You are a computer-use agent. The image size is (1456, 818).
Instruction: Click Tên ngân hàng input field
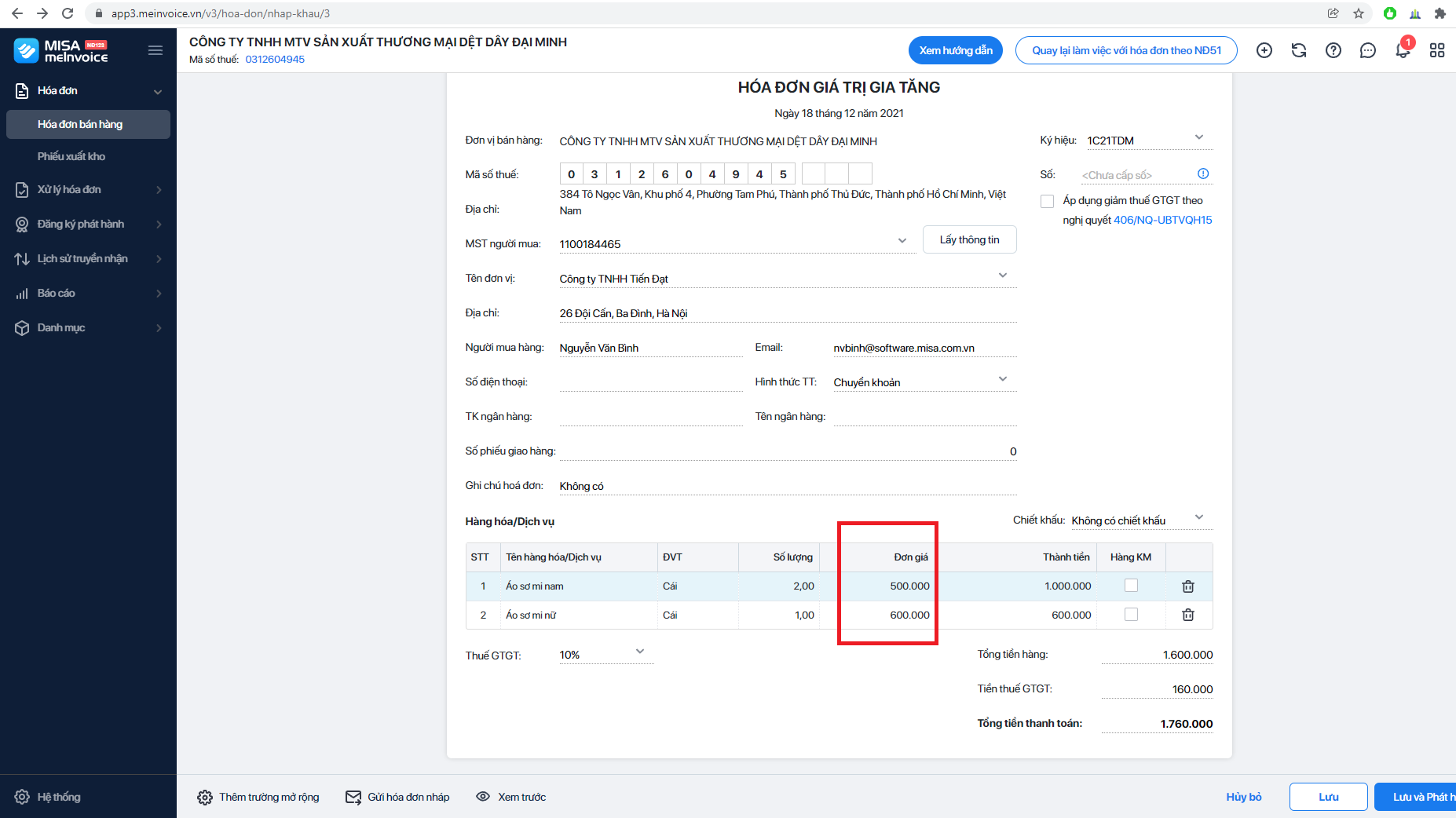[924, 417]
